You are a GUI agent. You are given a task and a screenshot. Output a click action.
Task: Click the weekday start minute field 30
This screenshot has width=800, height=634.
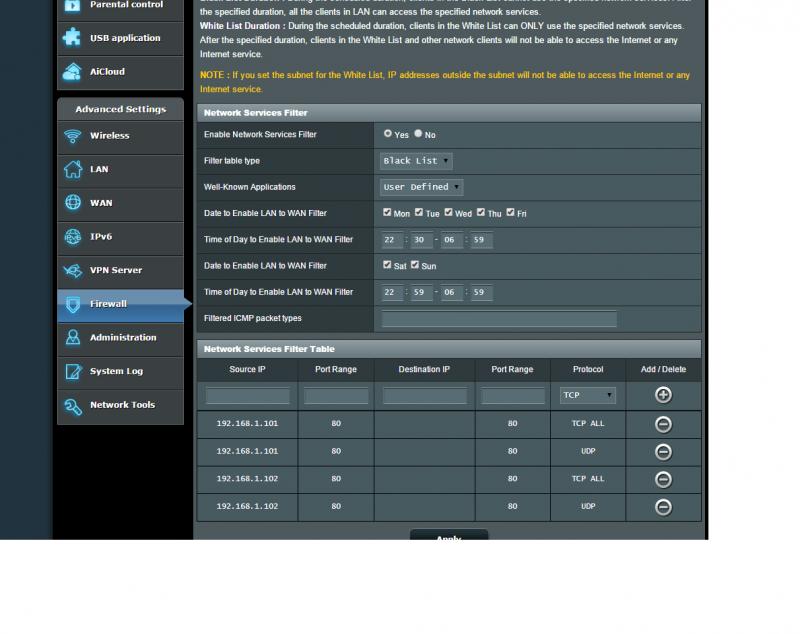(421, 240)
